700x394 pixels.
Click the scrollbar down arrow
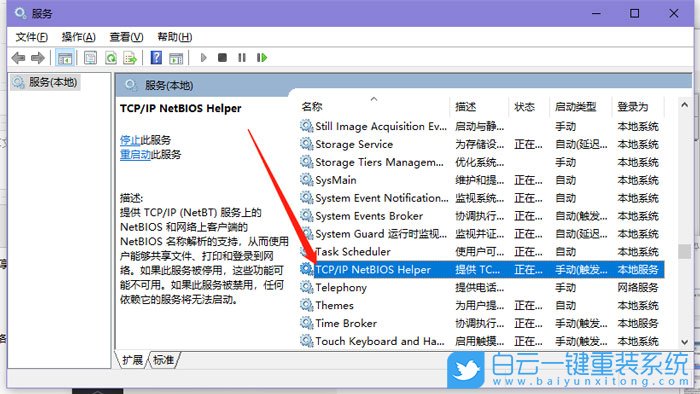pos(684,342)
